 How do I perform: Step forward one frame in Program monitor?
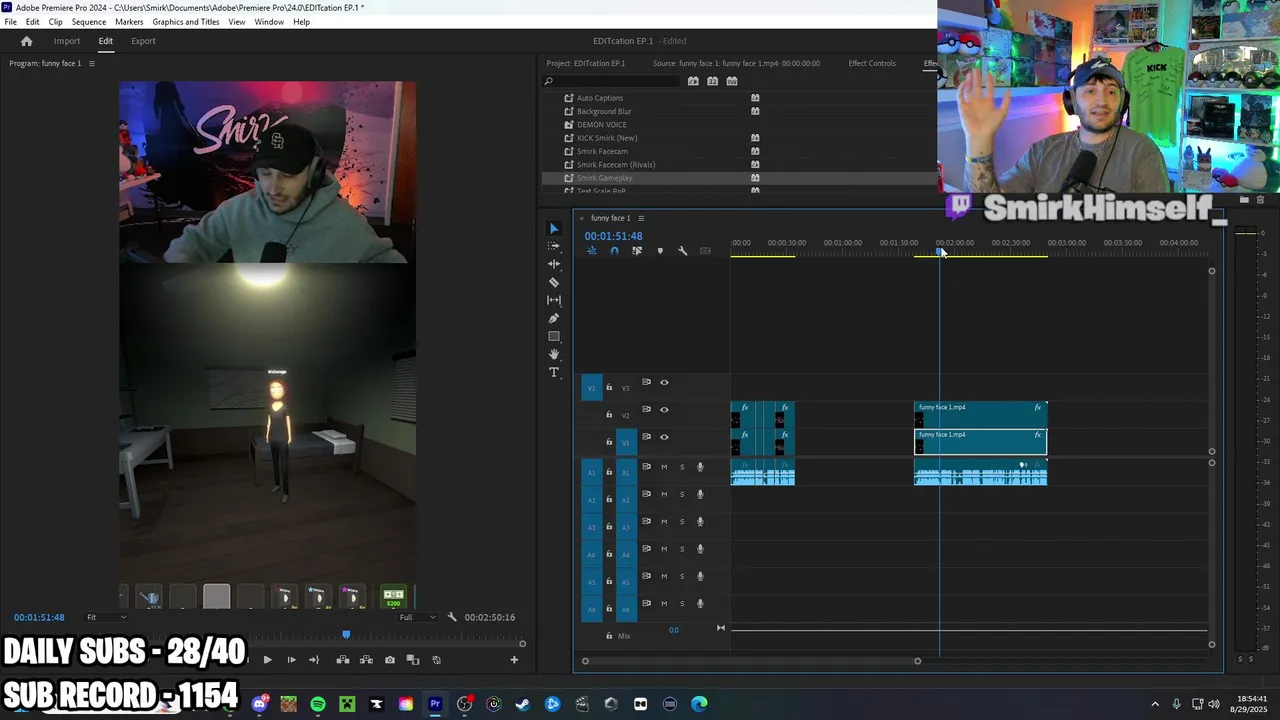[x=291, y=660]
